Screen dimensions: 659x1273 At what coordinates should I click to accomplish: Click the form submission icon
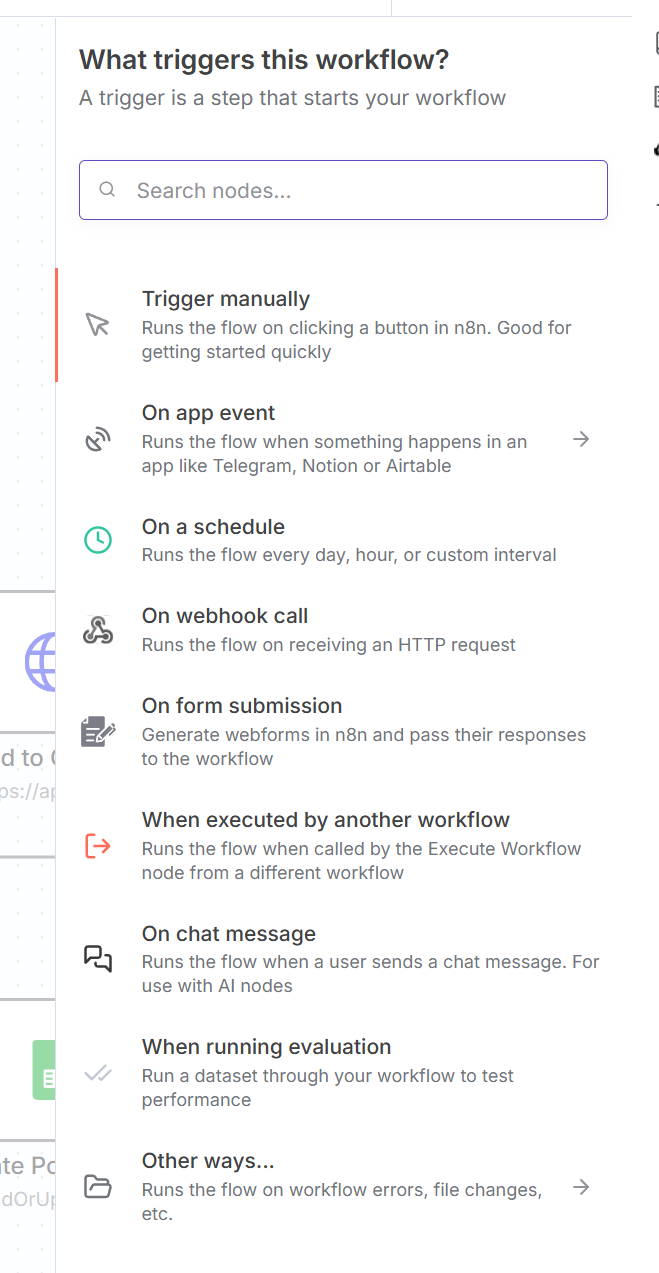click(97, 732)
